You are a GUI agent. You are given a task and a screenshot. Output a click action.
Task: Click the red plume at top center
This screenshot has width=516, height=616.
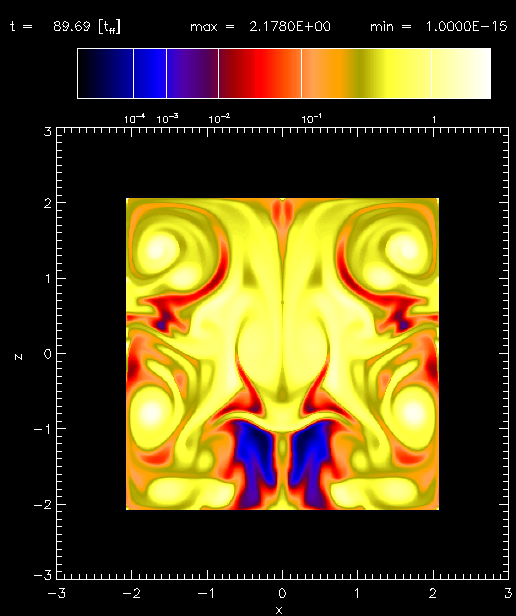(x=283, y=220)
